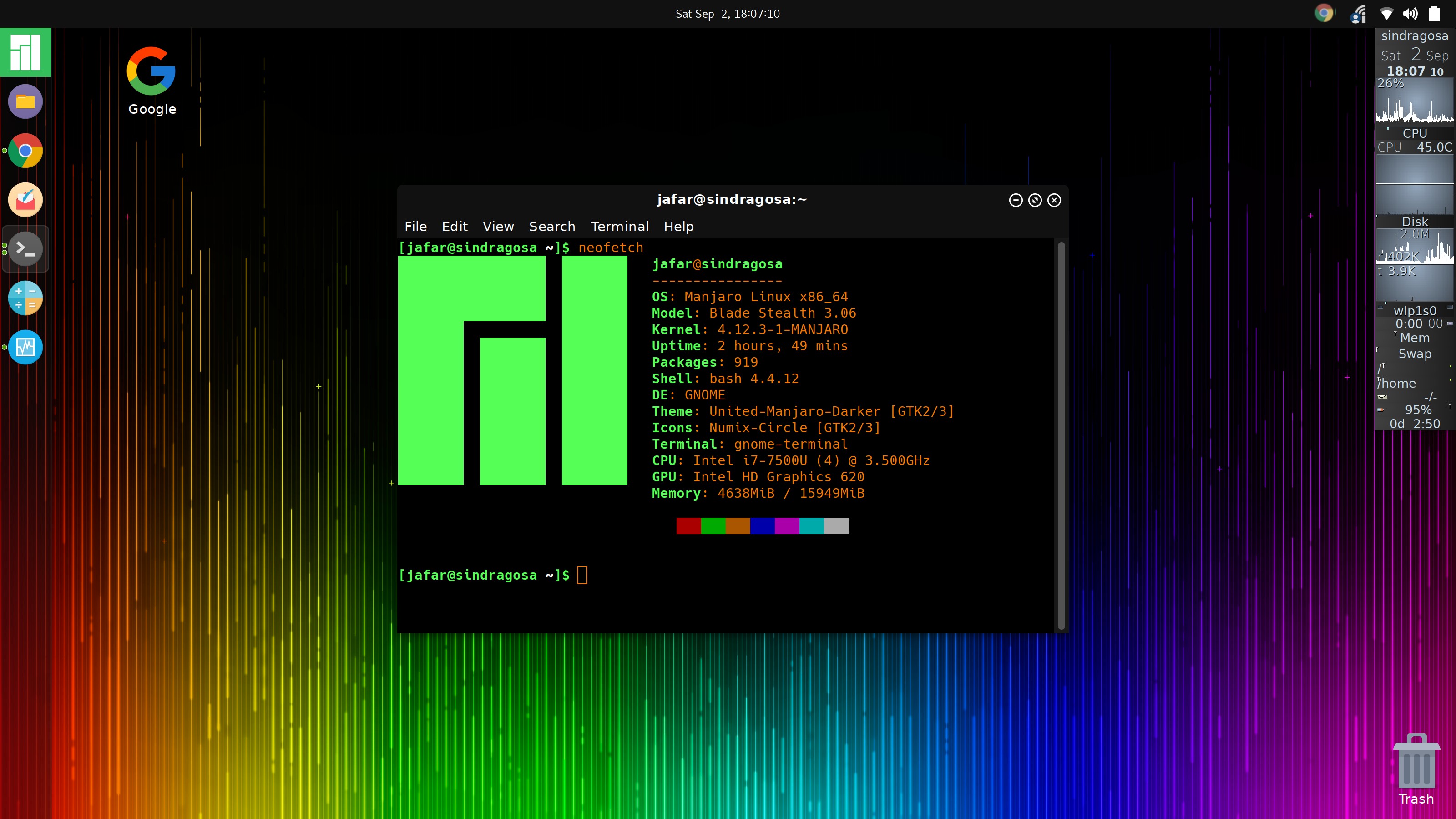Click the terminal prompt cursor
The width and height of the screenshot is (1456, 819).
582,576
